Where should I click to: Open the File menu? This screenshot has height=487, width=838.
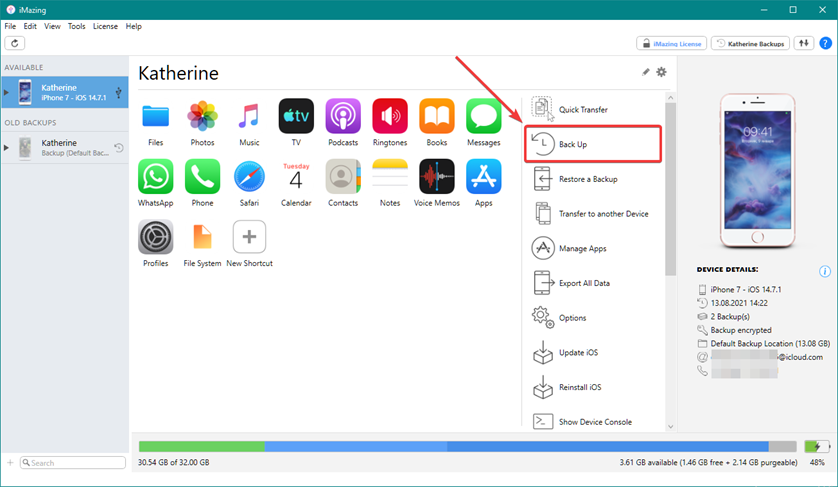[x=10, y=26]
